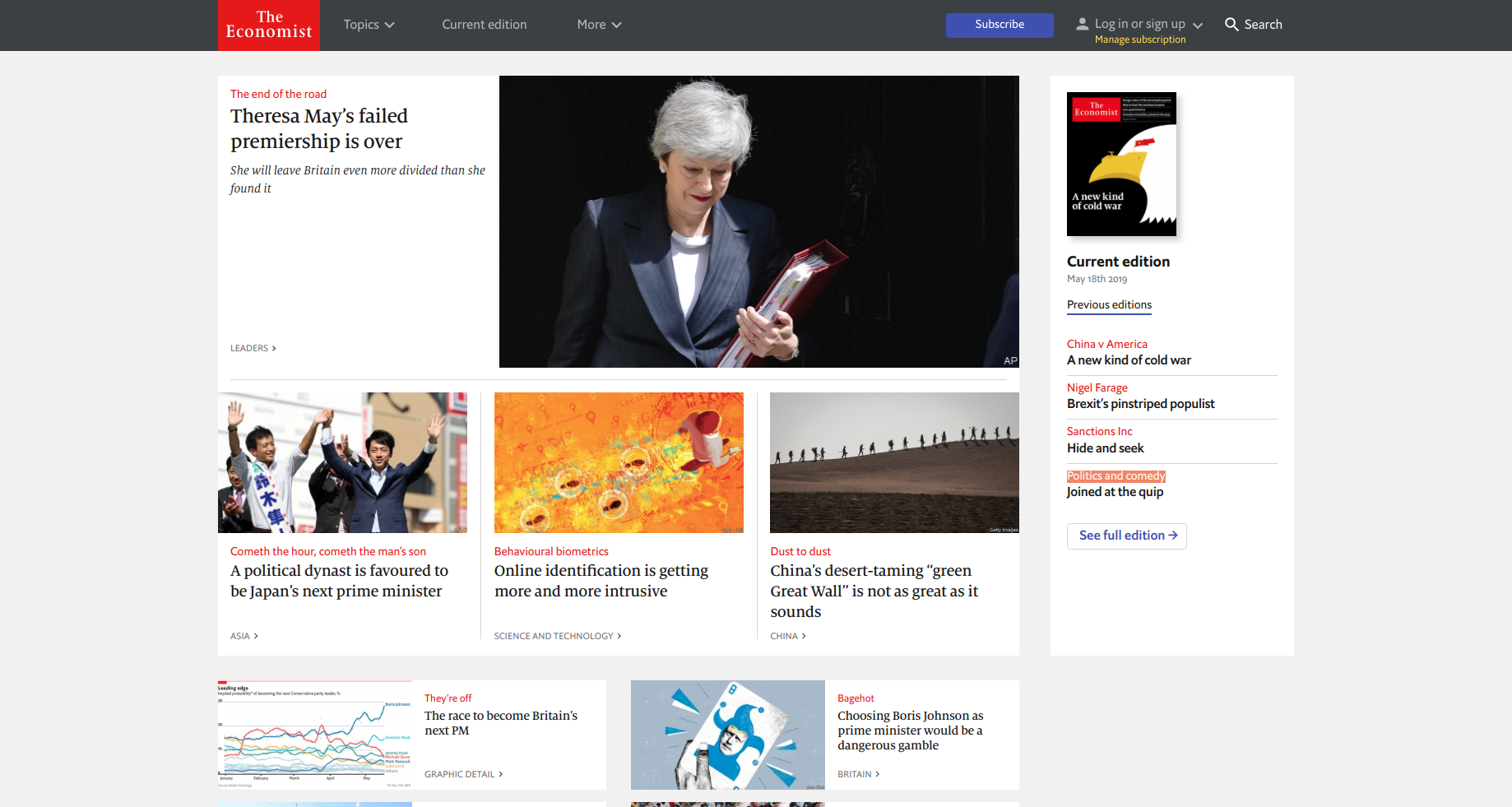Click the Dust to dust kicker text
Viewport: 1512px width, 807px height.
(x=800, y=551)
